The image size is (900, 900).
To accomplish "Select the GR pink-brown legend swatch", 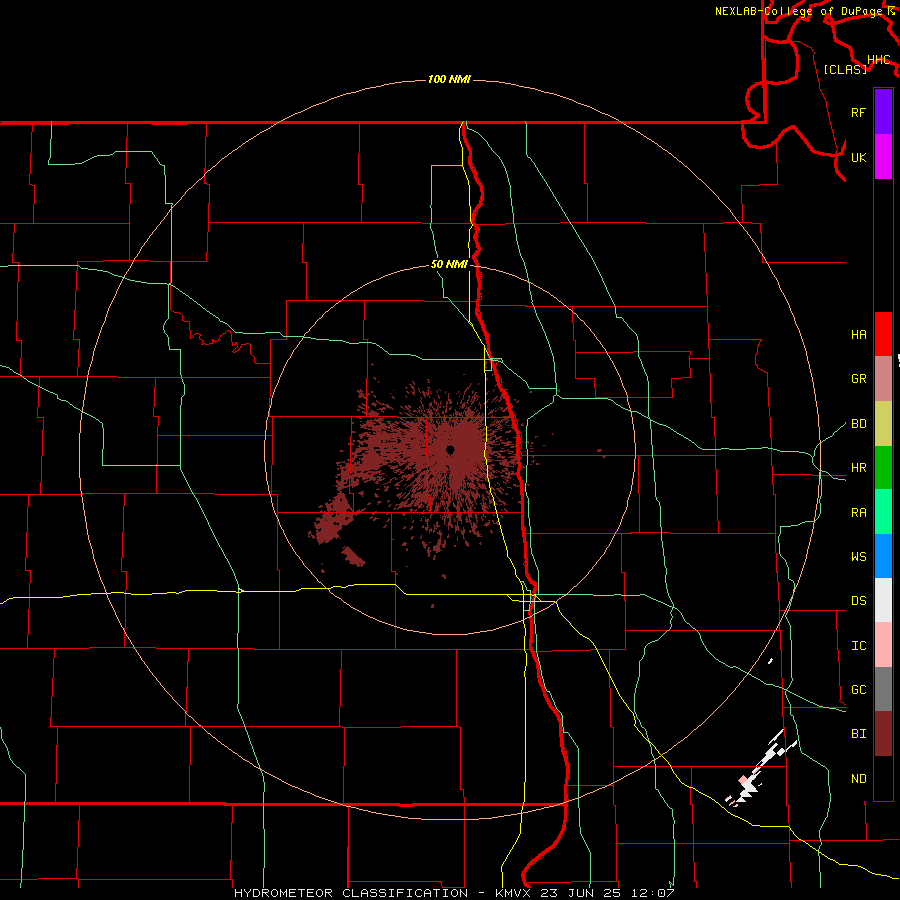I will (883, 379).
